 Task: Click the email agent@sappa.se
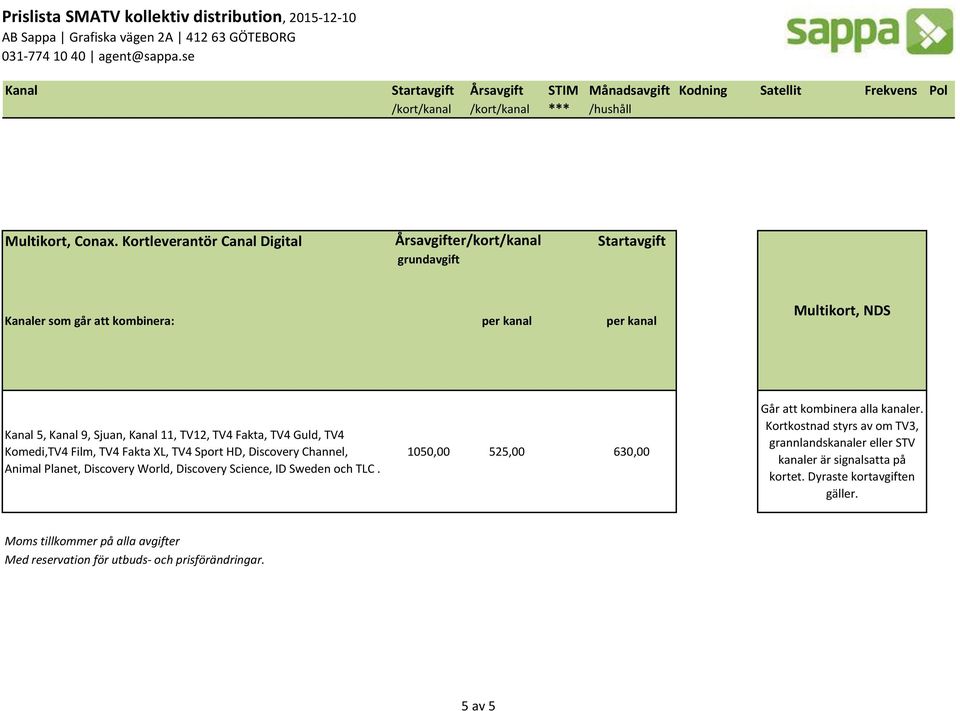pyautogui.click(x=146, y=56)
